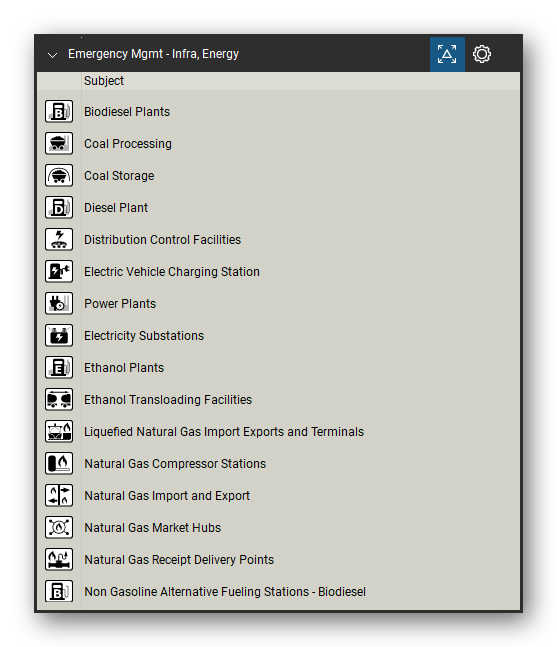This screenshot has width=557, height=647.
Task: Click the 'Power Plants' label
Action: [120, 304]
